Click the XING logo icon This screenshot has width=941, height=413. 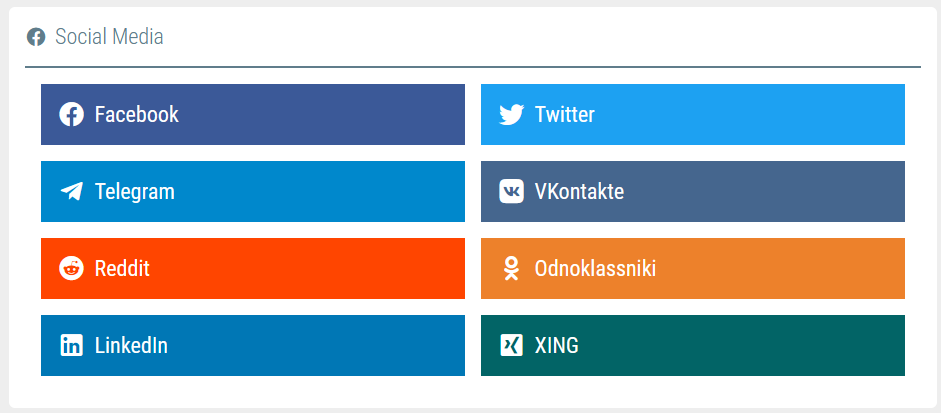pos(511,345)
